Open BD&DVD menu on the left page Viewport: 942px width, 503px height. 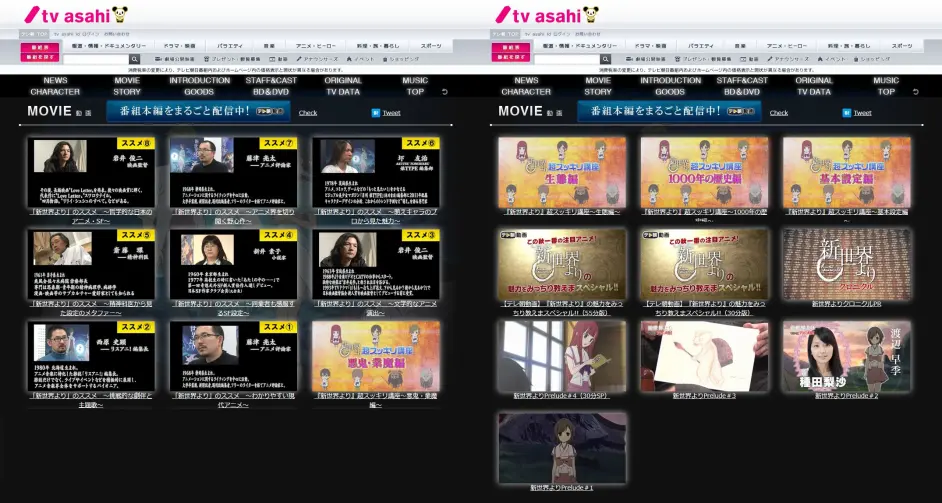[x=271, y=92]
